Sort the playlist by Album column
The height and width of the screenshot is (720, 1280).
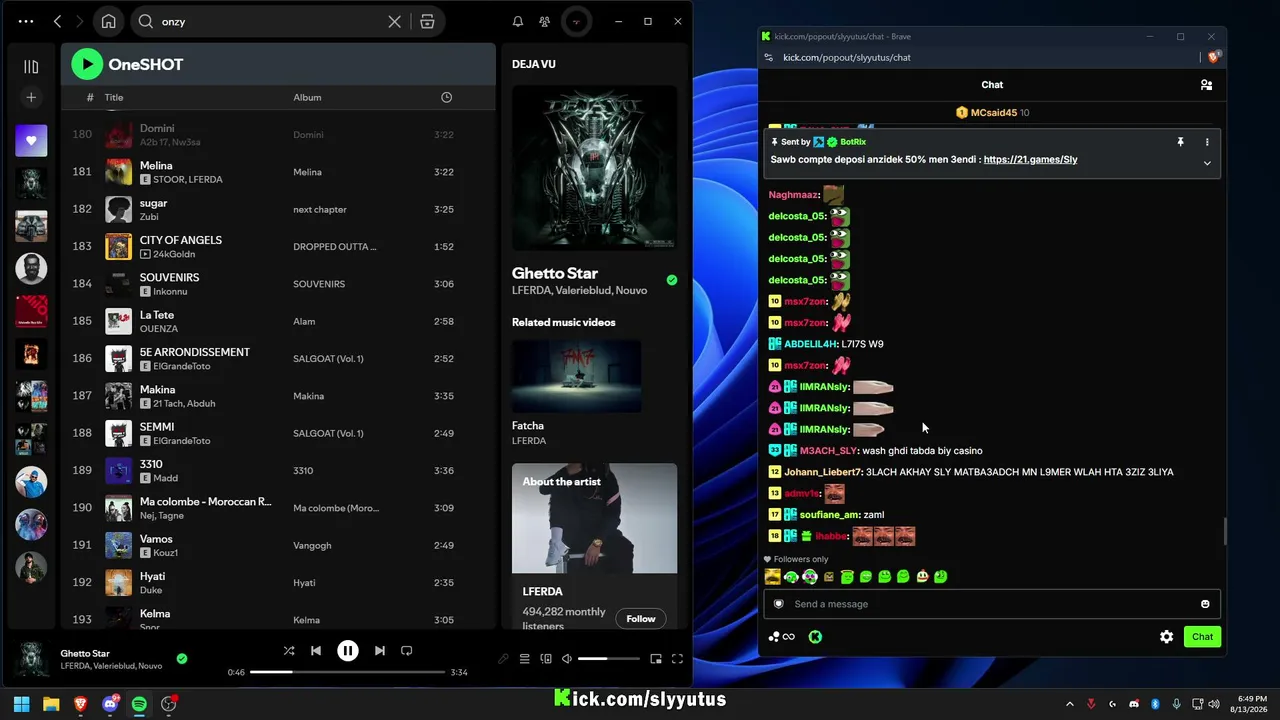click(x=307, y=97)
